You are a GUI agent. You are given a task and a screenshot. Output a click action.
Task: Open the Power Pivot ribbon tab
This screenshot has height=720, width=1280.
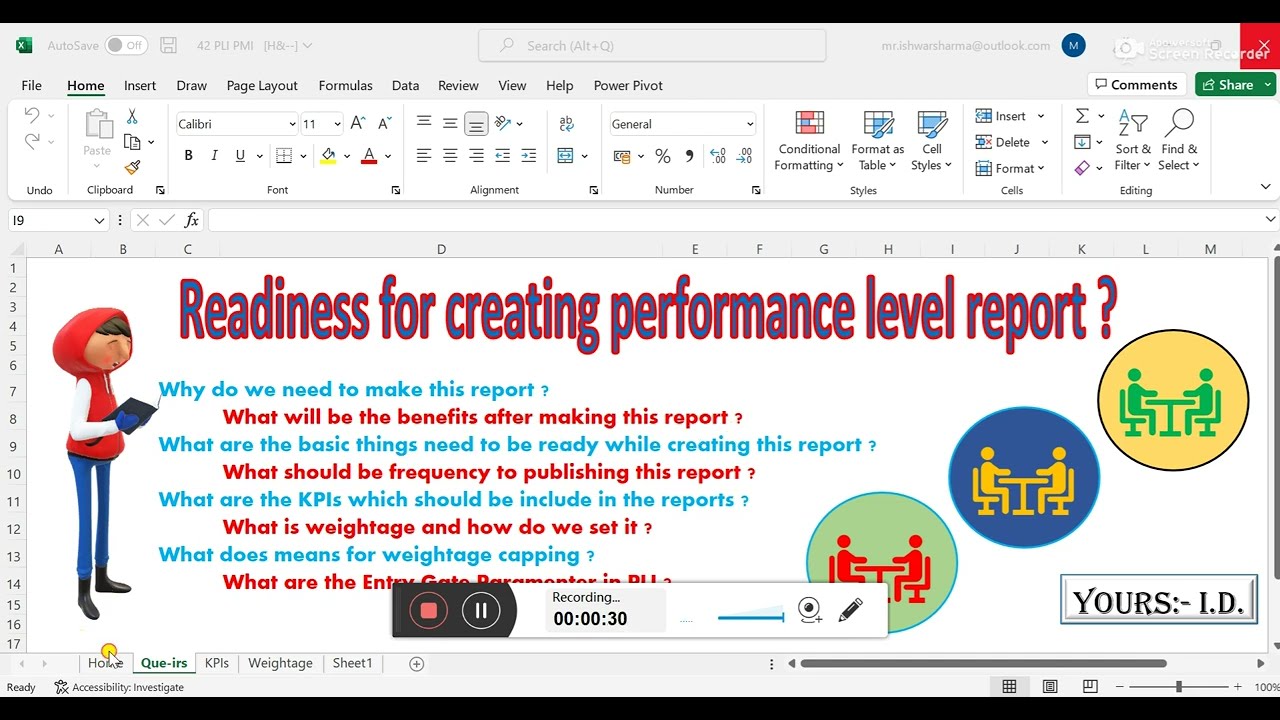[x=628, y=85]
